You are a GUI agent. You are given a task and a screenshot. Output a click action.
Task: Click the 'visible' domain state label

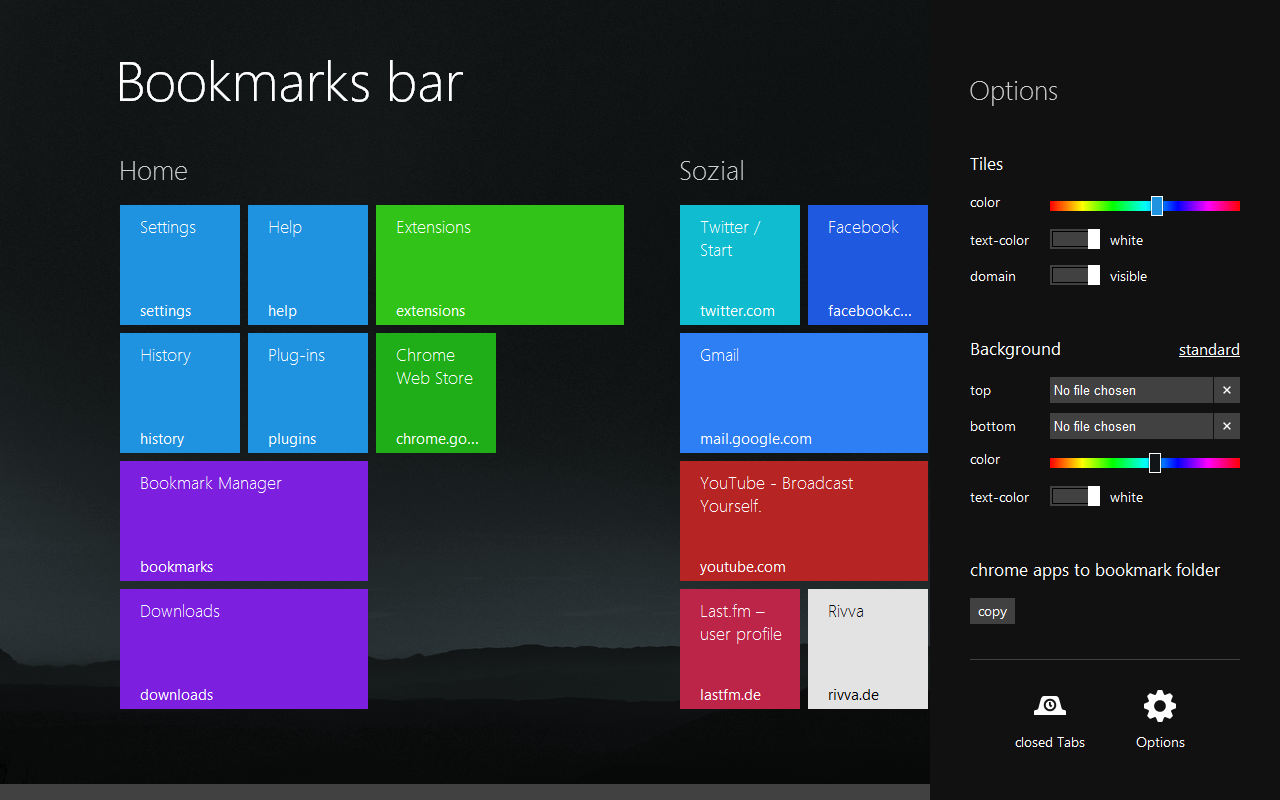(x=1129, y=276)
